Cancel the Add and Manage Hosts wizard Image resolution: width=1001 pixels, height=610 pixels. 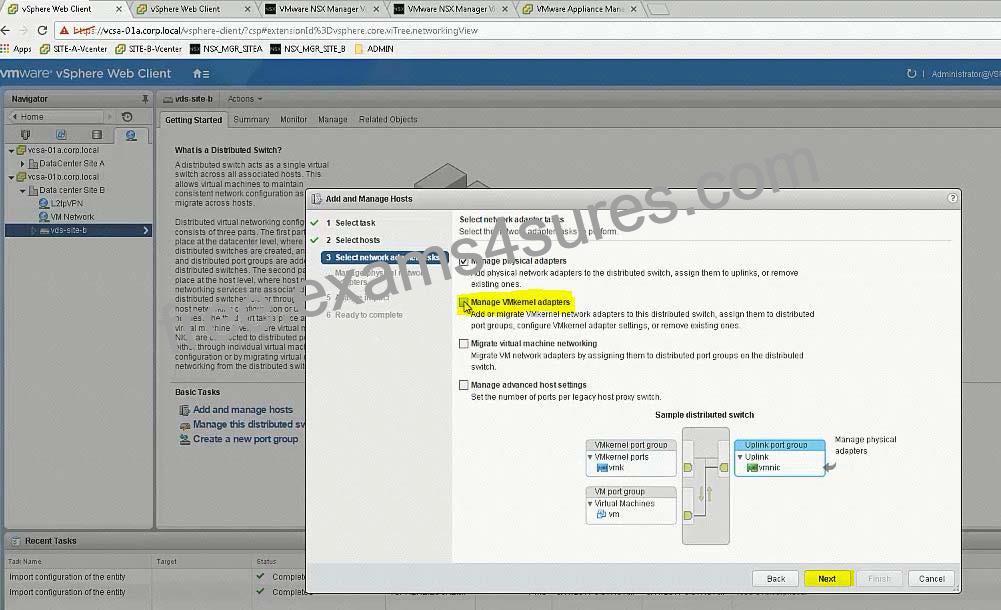click(931, 579)
